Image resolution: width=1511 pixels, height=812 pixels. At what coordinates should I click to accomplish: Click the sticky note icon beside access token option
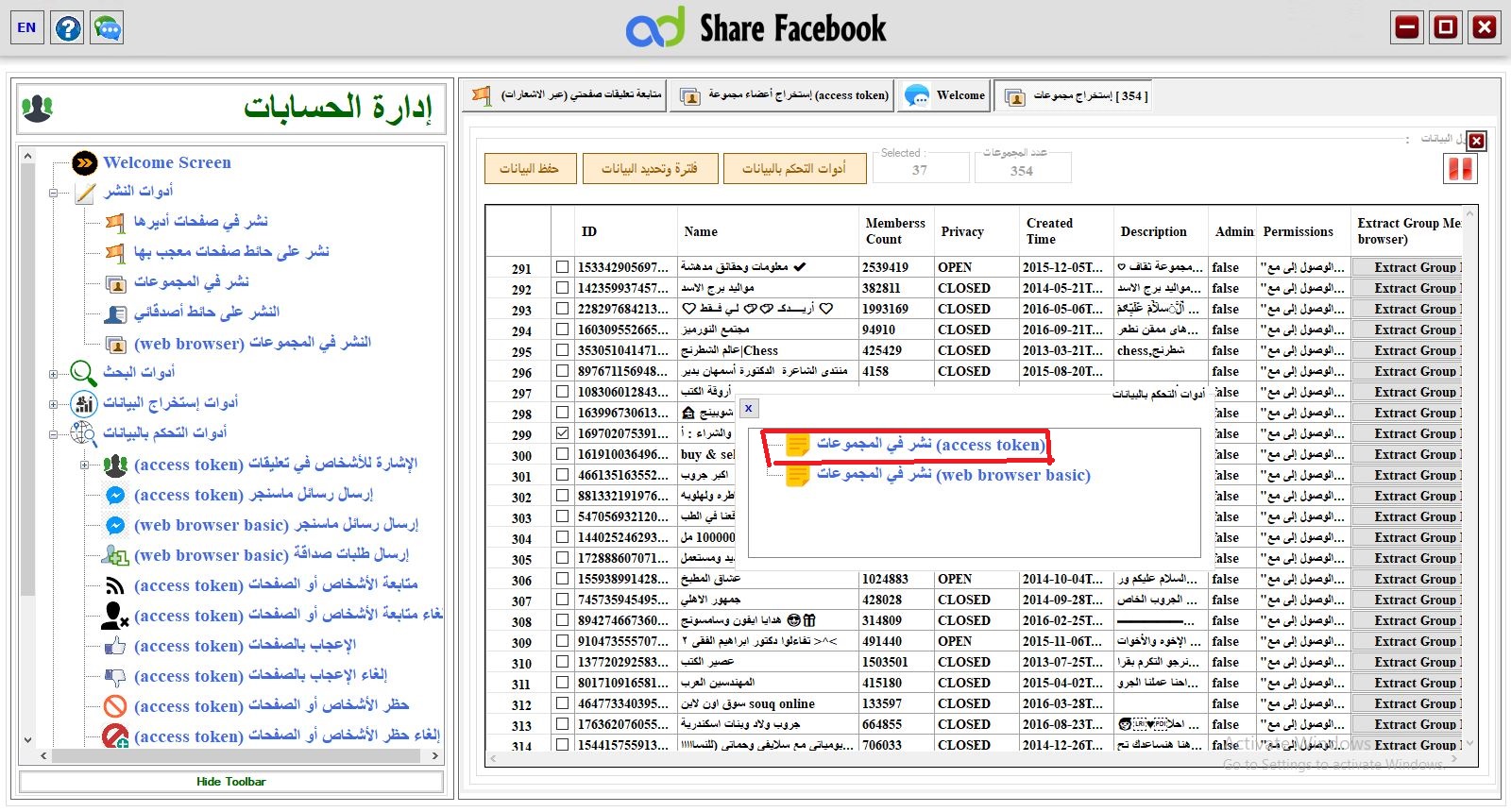[x=798, y=445]
